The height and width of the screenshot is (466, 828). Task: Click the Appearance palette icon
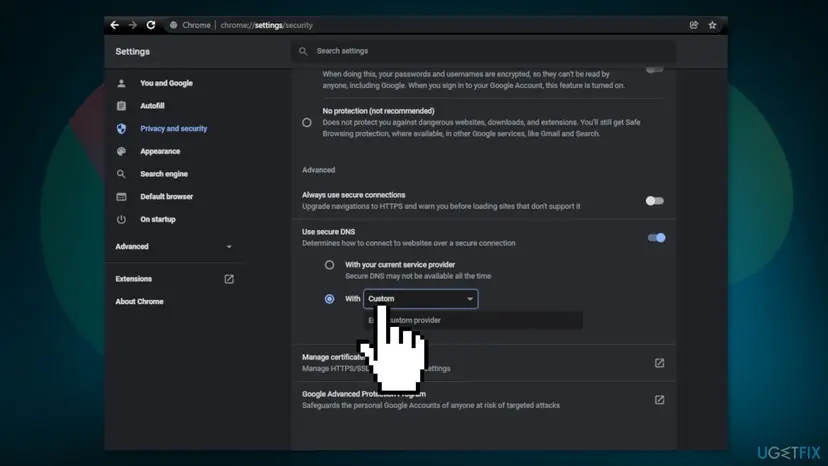point(121,151)
